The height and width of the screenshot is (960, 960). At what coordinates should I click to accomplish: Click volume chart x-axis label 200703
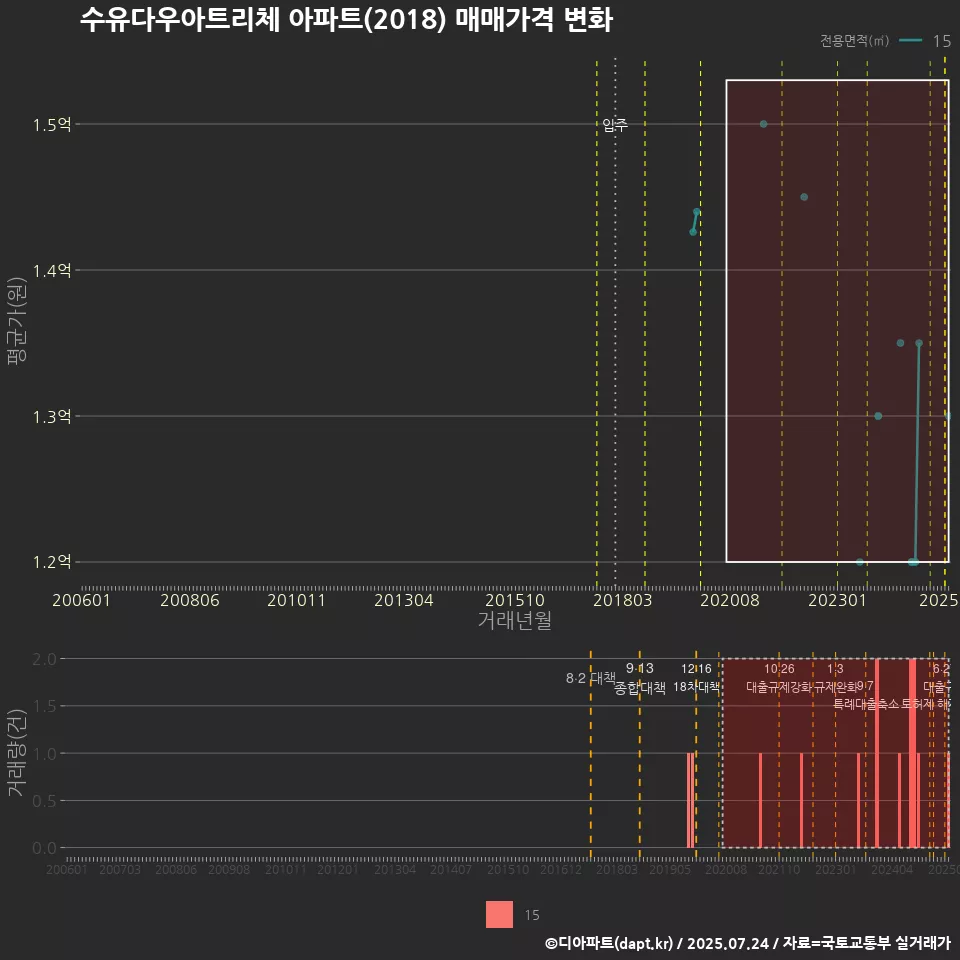(120, 869)
